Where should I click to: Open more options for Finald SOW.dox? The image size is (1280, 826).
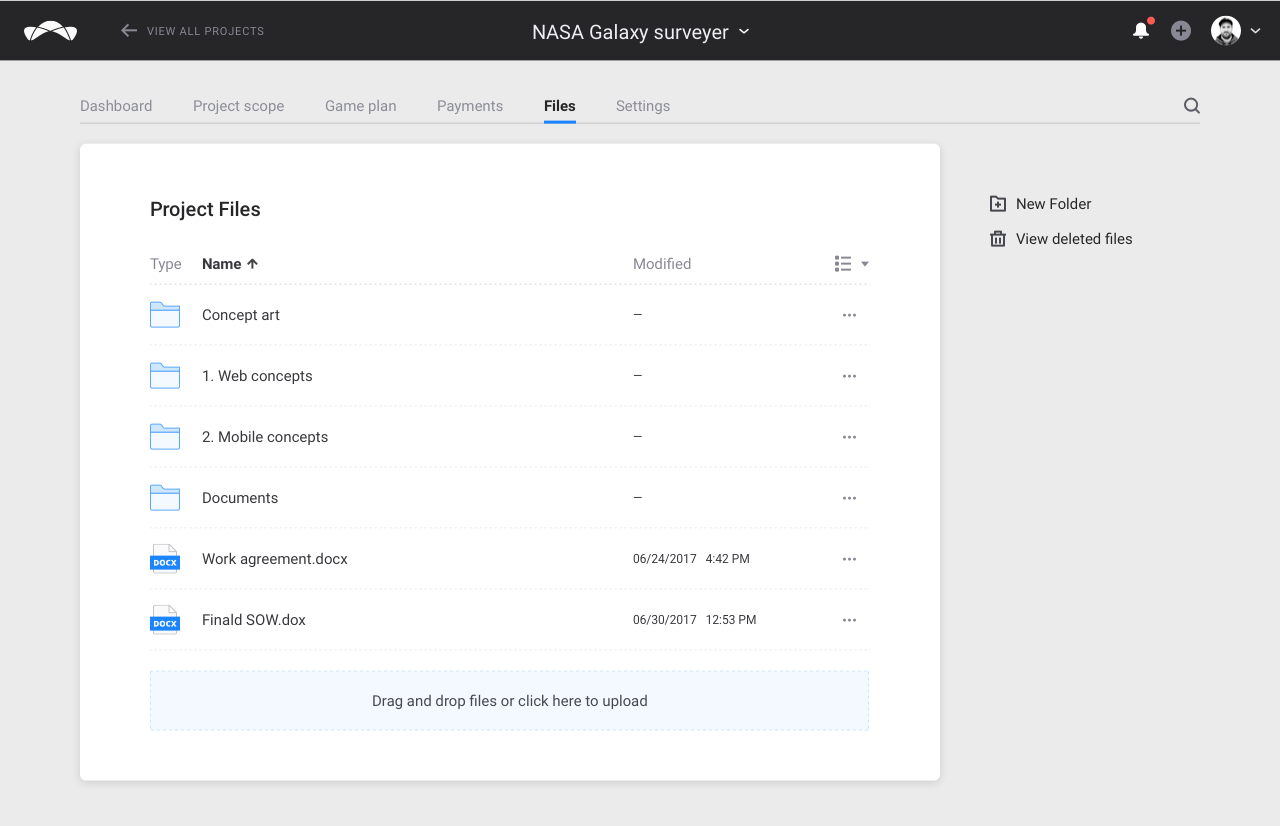(x=849, y=620)
